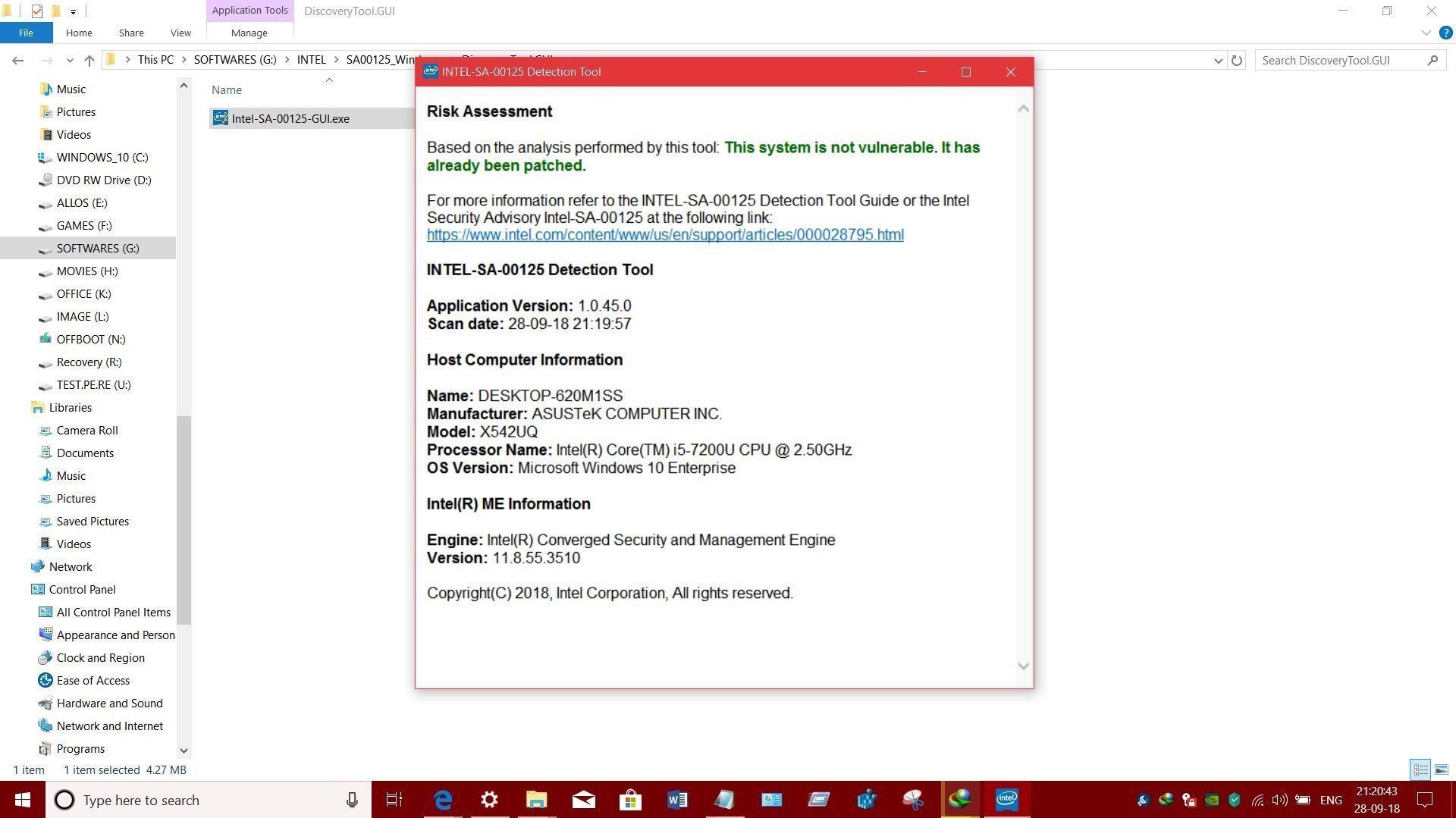Open recent locations dropdown

(x=70, y=60)
